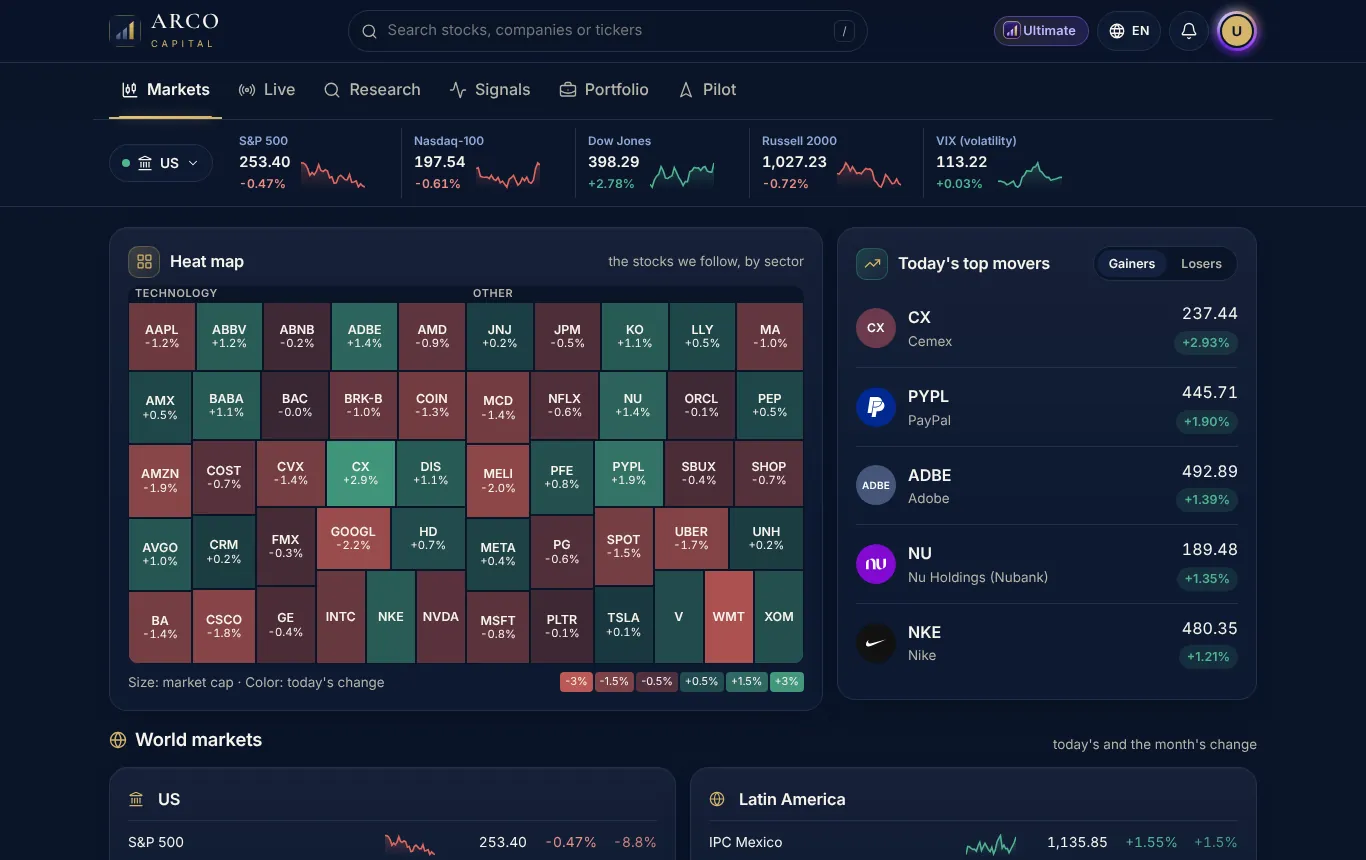Select the -3% legend color swatch
The height and width of the screenshot is (860, 1366).
tap(576, 682)
